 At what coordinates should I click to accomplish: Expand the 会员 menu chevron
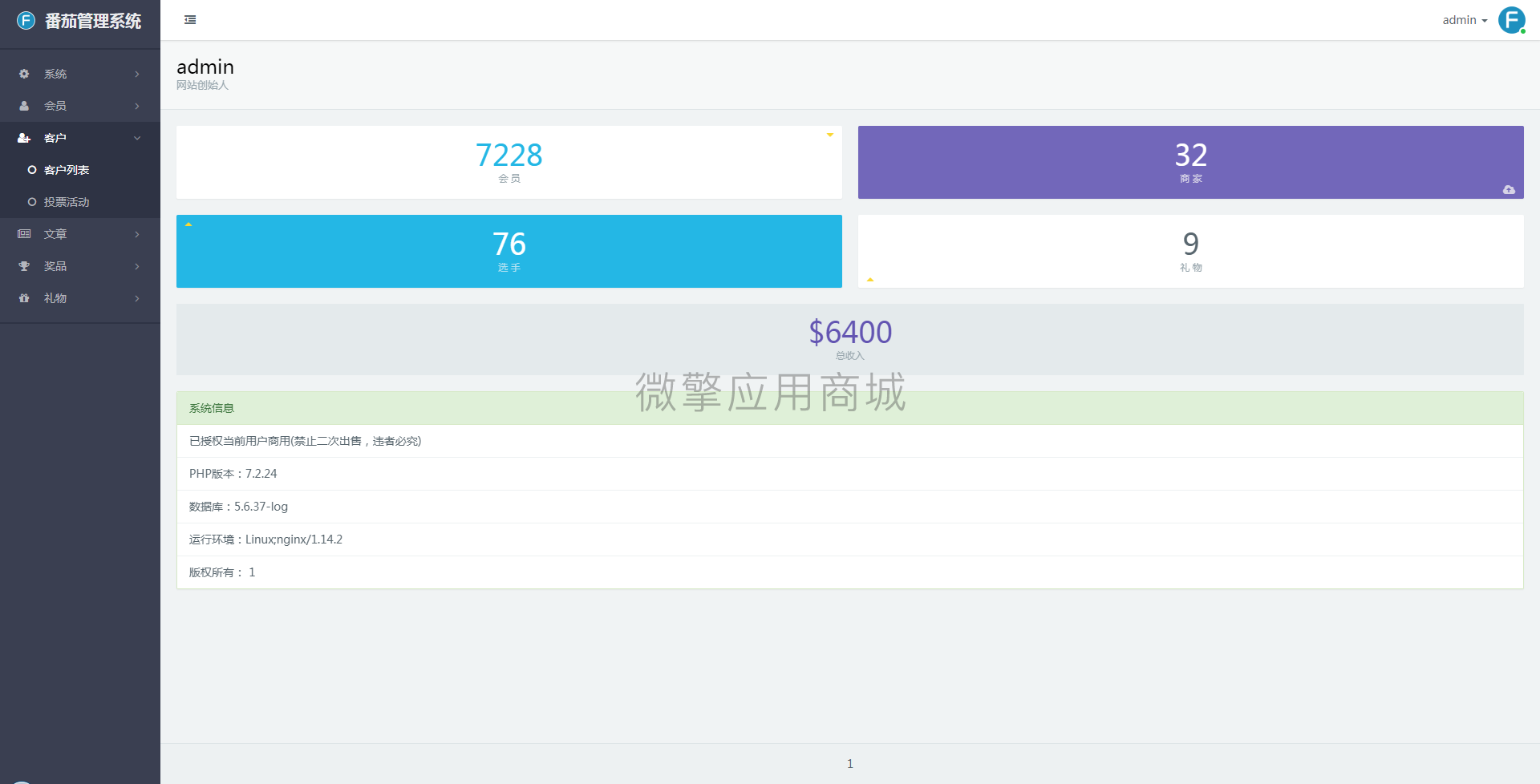pos(137,106)
